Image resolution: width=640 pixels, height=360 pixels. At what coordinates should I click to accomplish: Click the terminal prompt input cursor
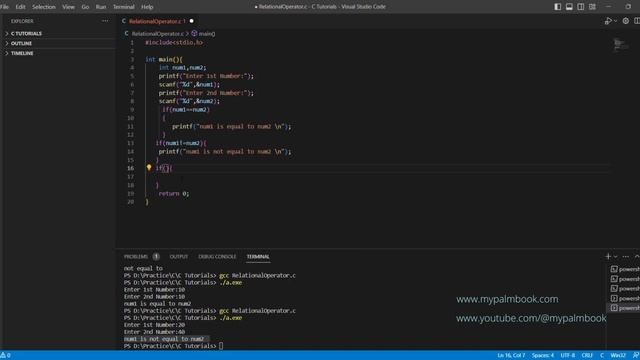pos(221,346)
